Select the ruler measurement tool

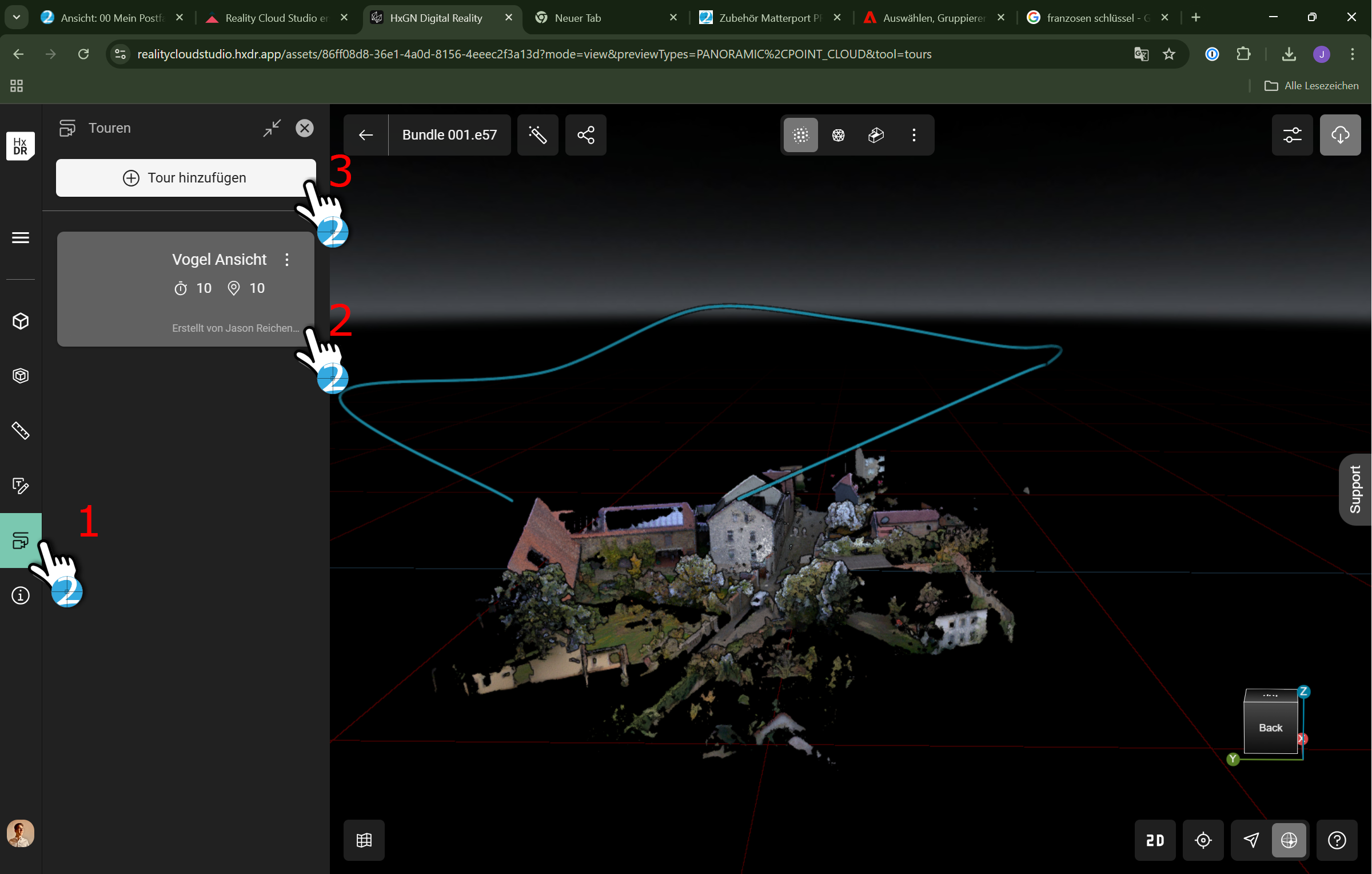pyautogui.click(x=21, y=430)
